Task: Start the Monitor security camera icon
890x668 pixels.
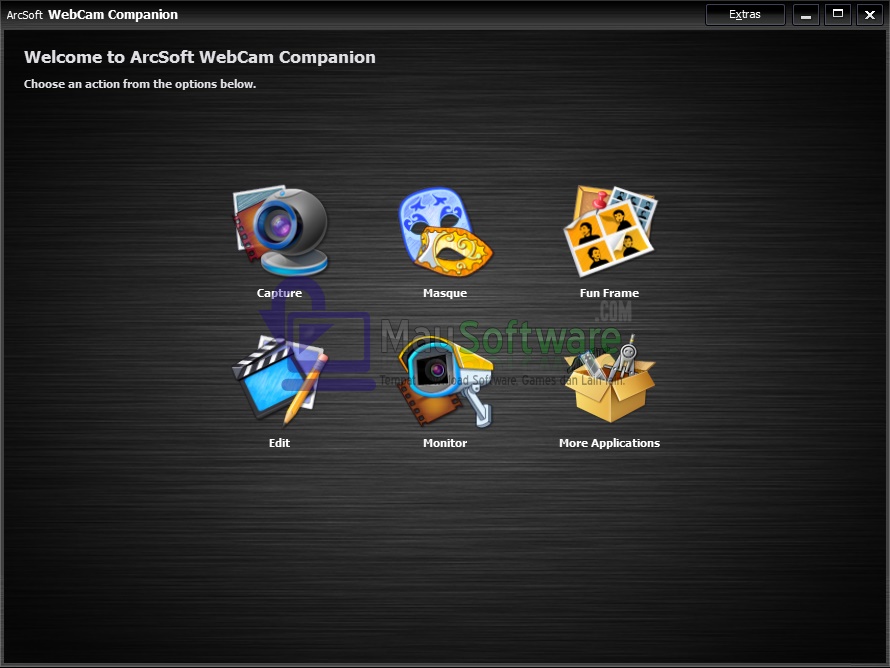Action: click(446, 381)
